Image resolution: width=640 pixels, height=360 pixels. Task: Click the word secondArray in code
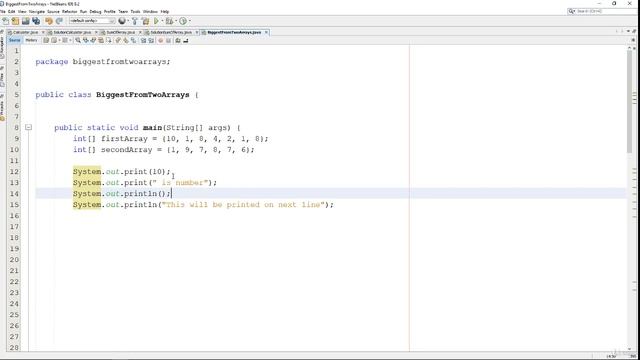[x=127, y=150]
